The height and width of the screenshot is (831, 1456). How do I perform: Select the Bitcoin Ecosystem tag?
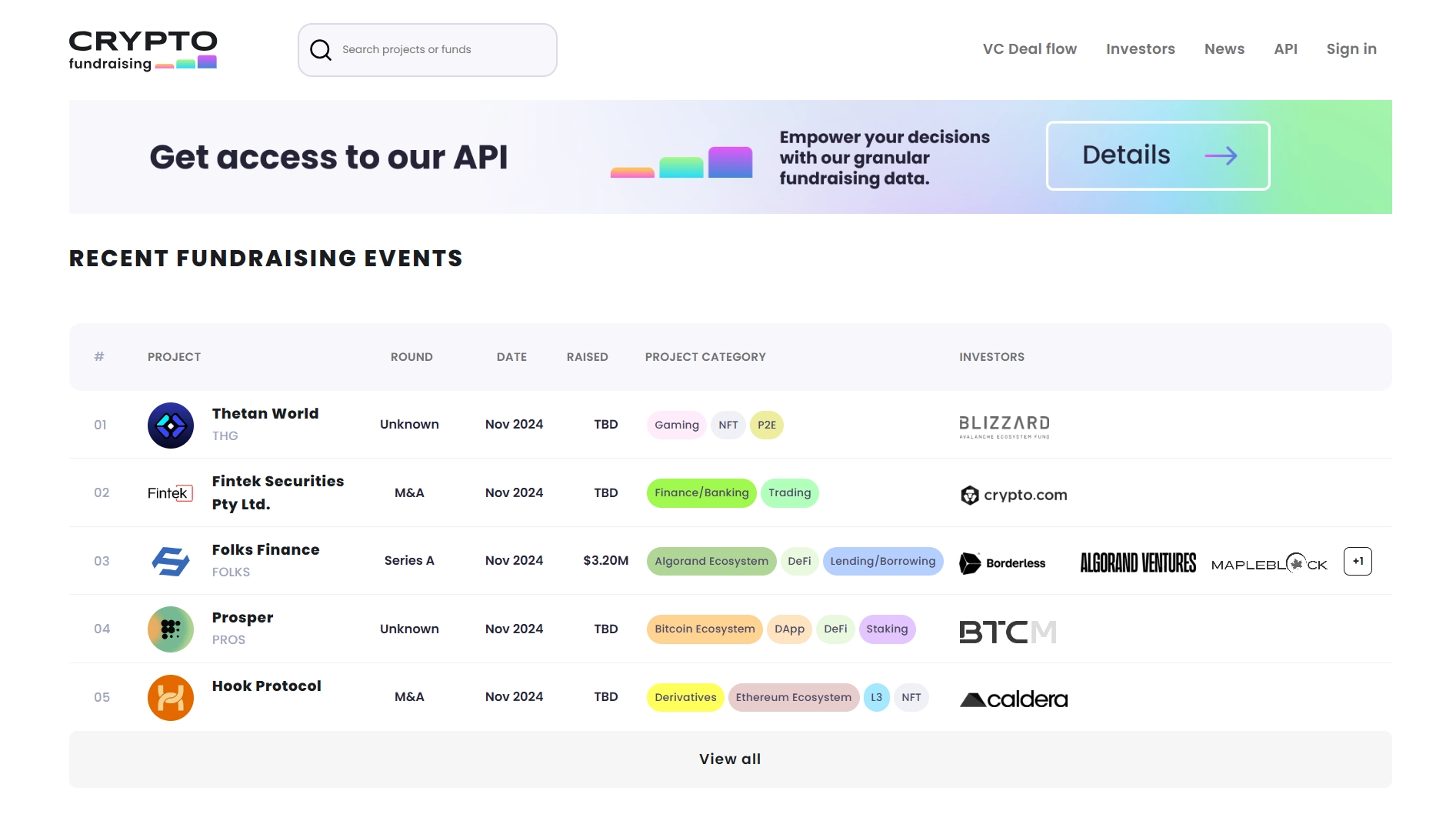[x=705, y=629]
